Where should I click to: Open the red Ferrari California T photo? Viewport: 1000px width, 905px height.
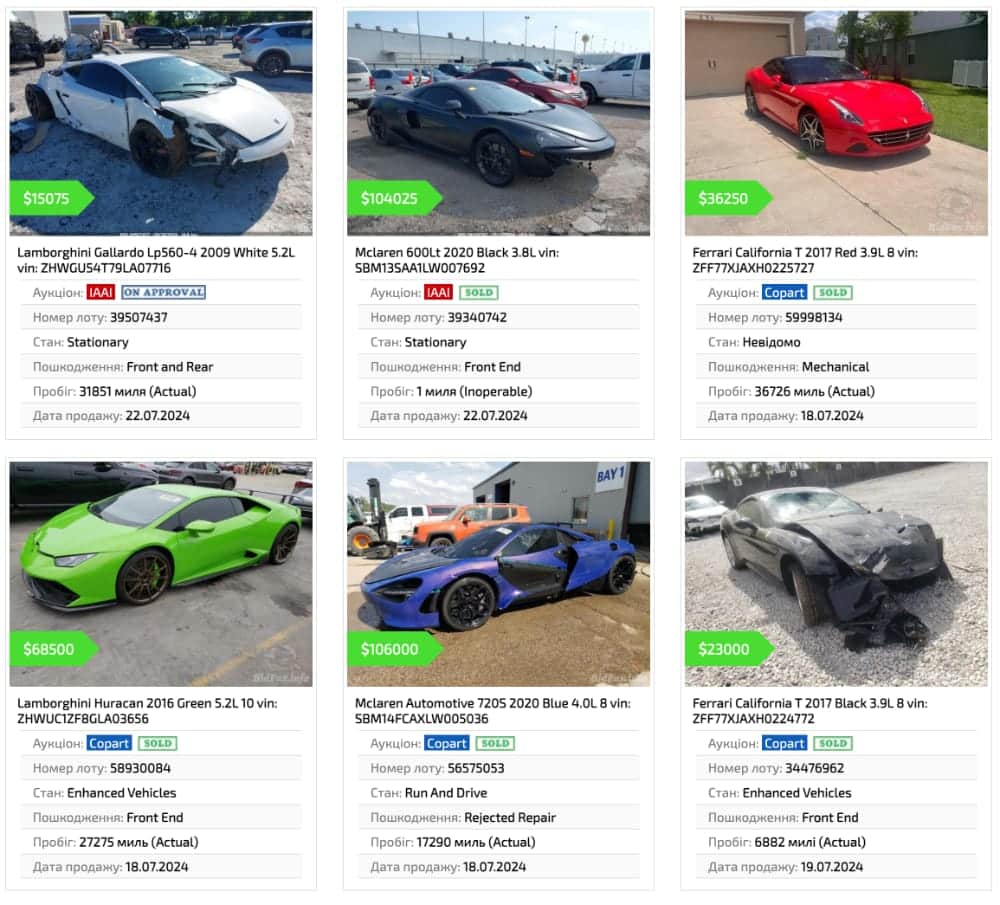tap(836, 122)
